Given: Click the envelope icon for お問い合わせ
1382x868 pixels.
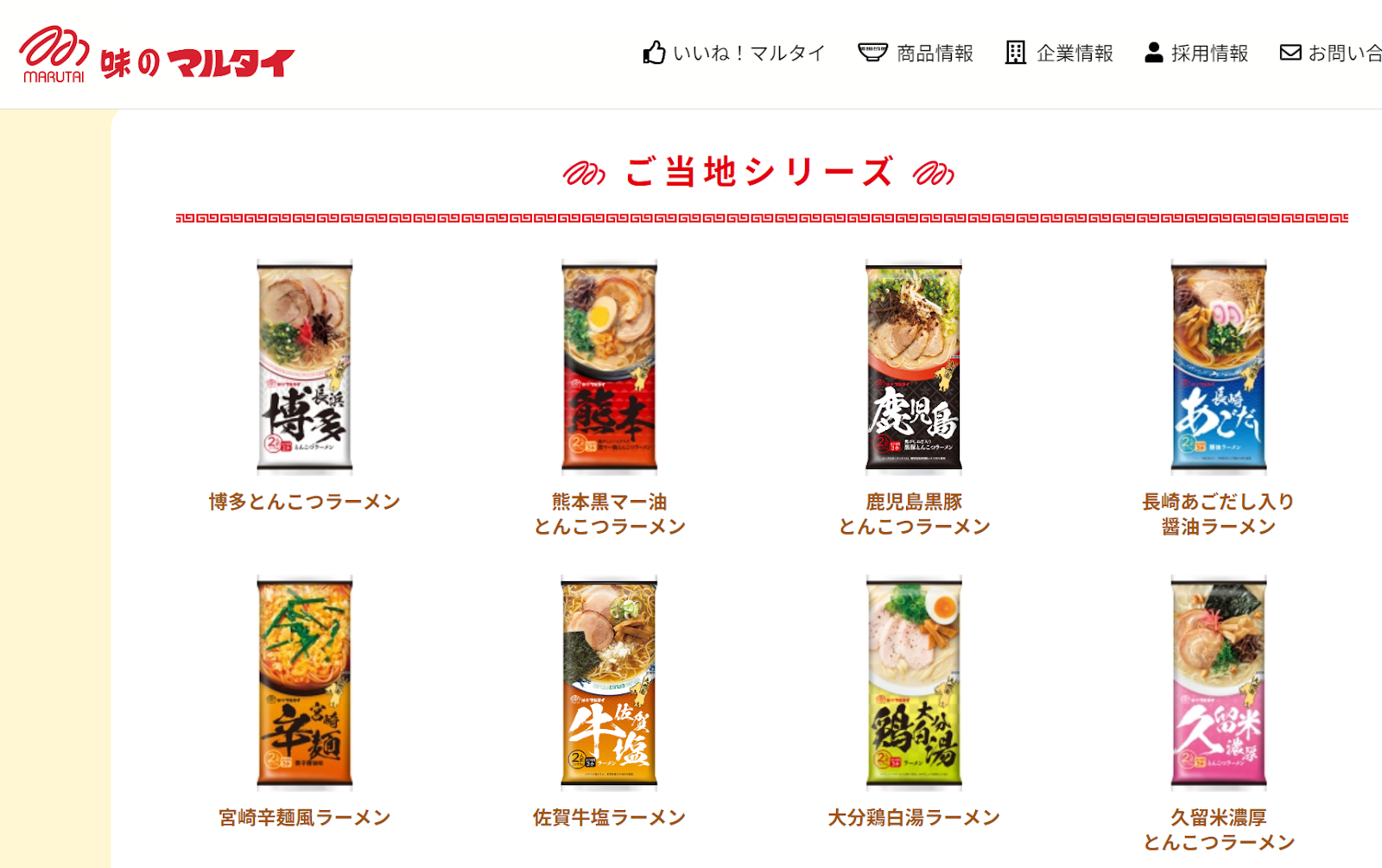Looking at the screenshot, I should point(1290,53).
